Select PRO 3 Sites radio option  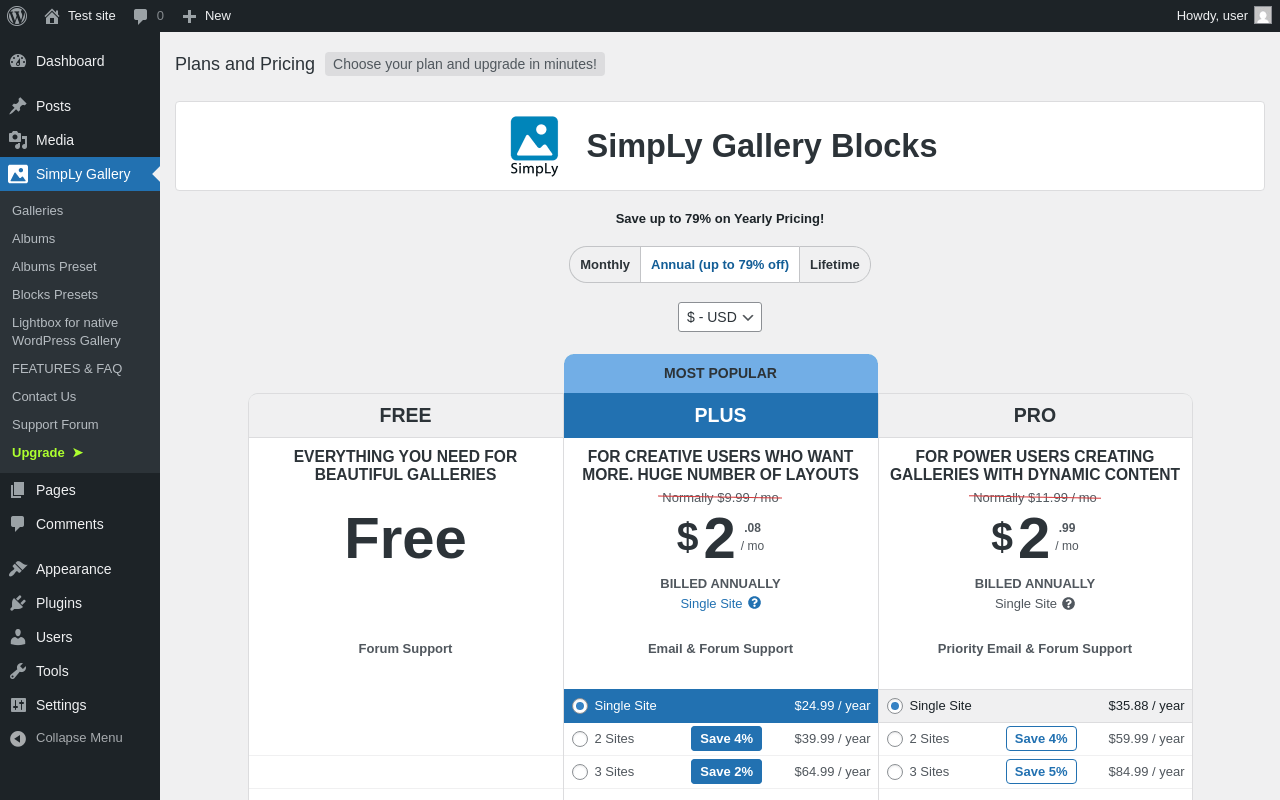pyautogui.click(x=895, y=772)
